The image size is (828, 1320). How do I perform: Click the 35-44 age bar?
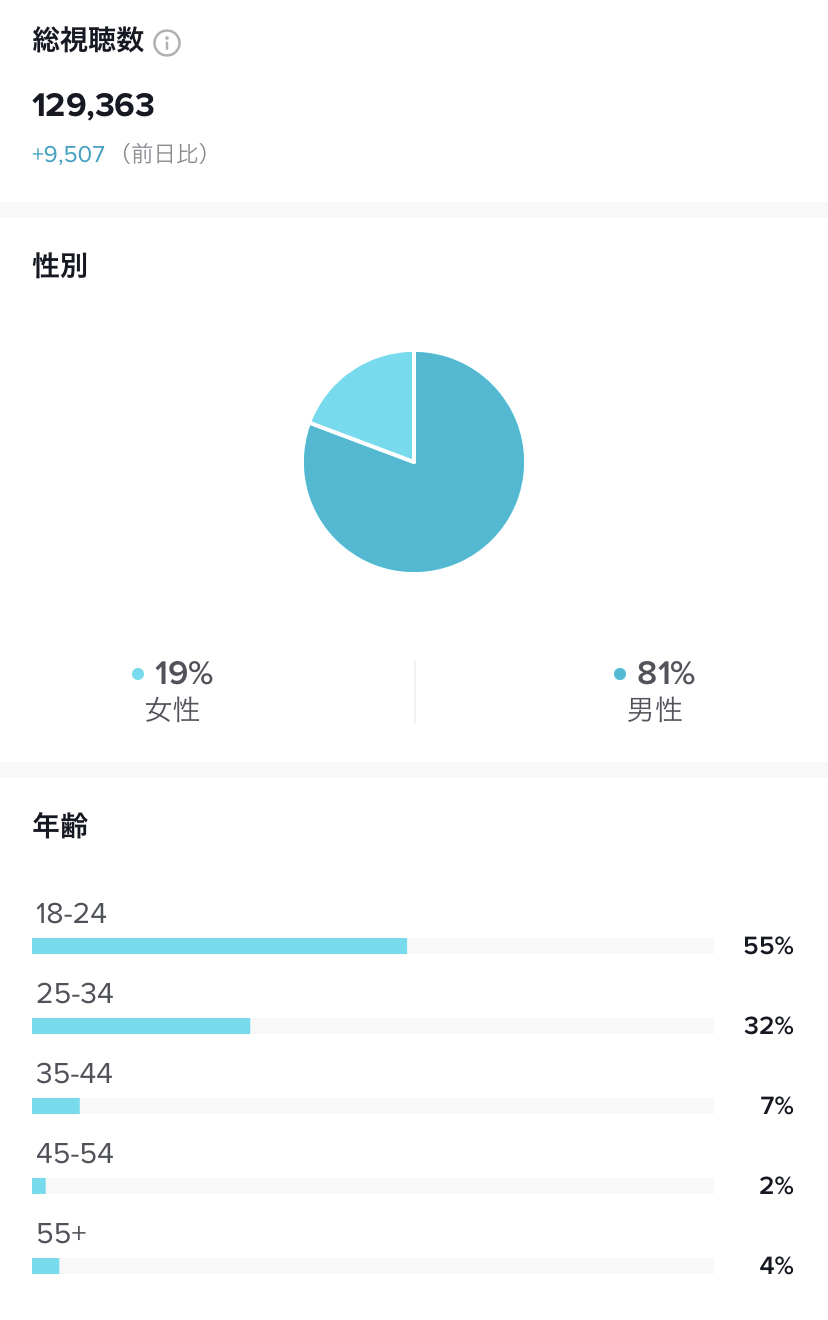click(373, 1106)
